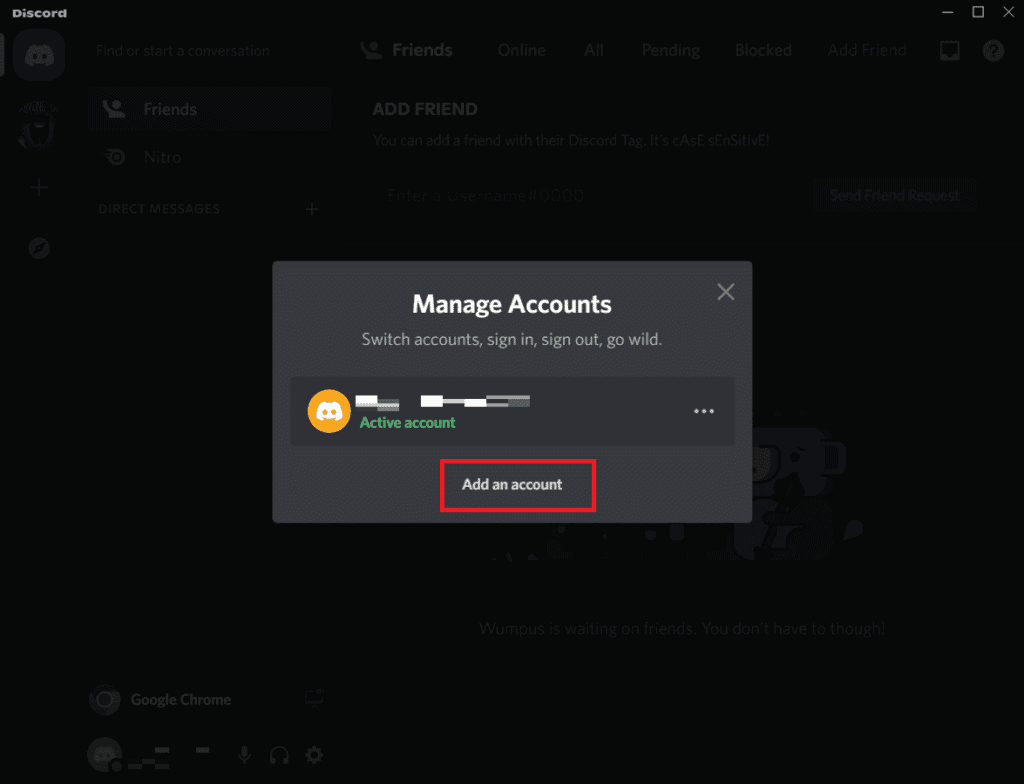Click the Add an account button
Viewport: 1024px width, 784px height.
pos(512,485)
